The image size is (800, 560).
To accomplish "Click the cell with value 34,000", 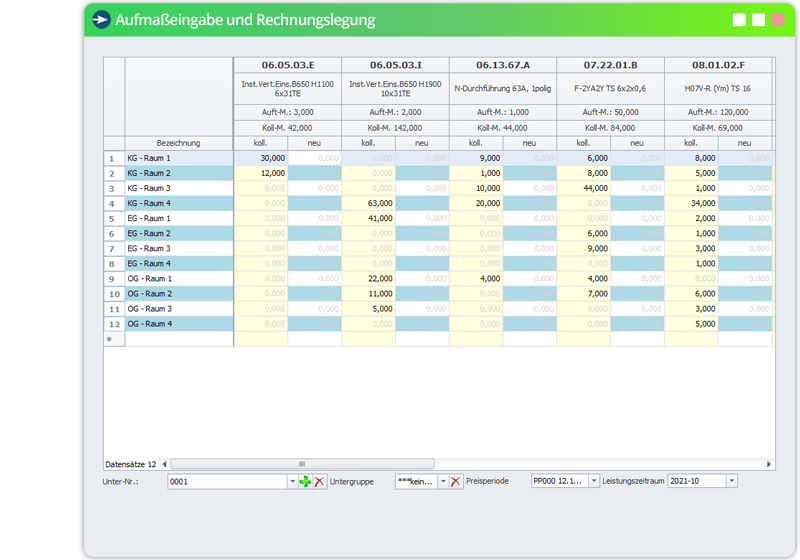I will (691, 203).
